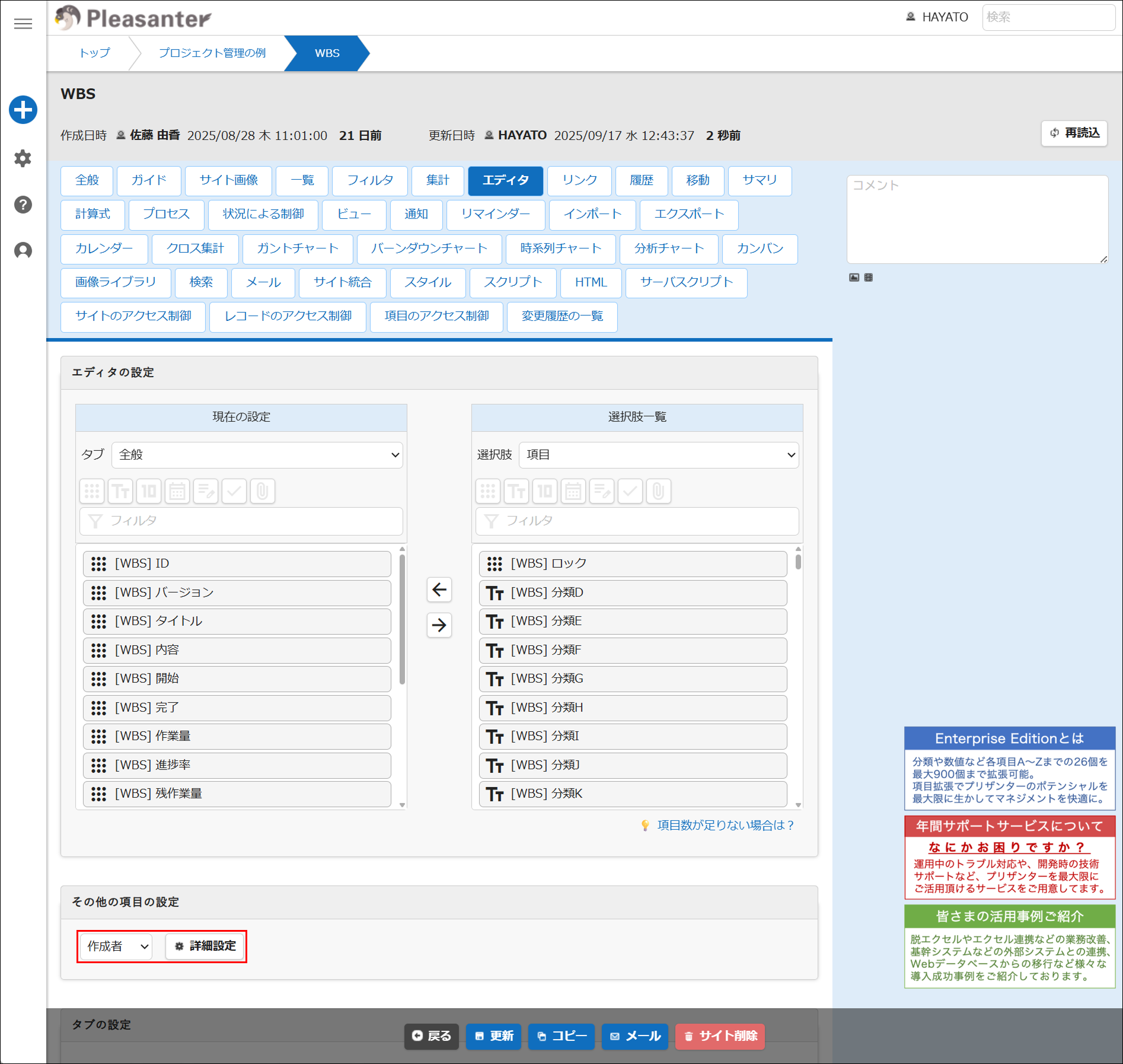The image size is (1123, 1064).
Task: Switch to the フィルタ tab
Action: (370, 181)
